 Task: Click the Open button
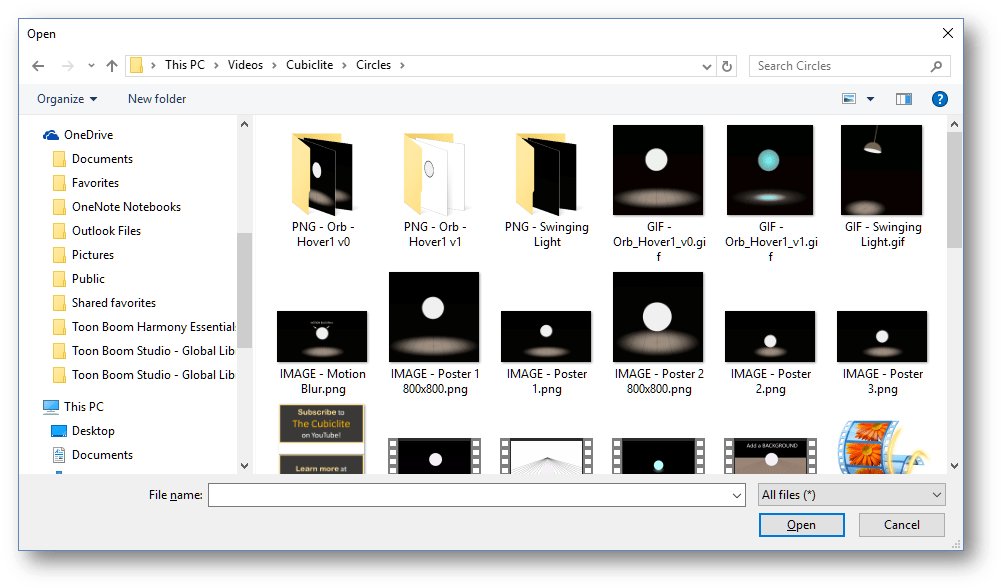[801, 524]
